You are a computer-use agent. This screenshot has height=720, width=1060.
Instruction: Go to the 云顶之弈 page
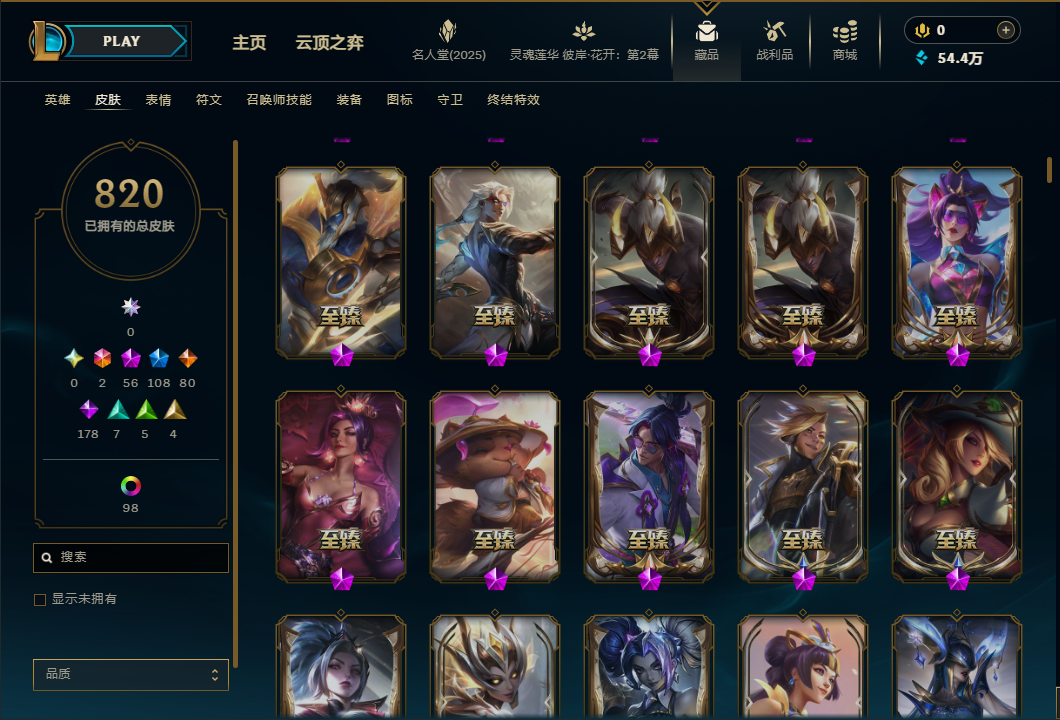coord(329,43)
